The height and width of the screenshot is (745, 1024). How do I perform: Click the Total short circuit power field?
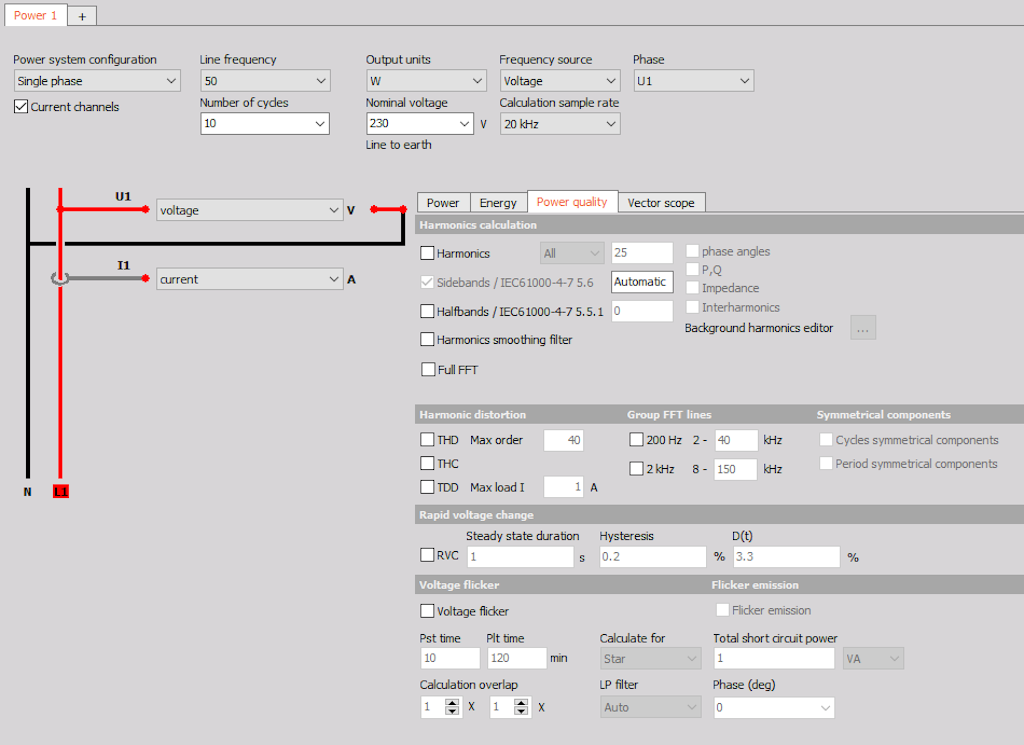tap(773, 658)
